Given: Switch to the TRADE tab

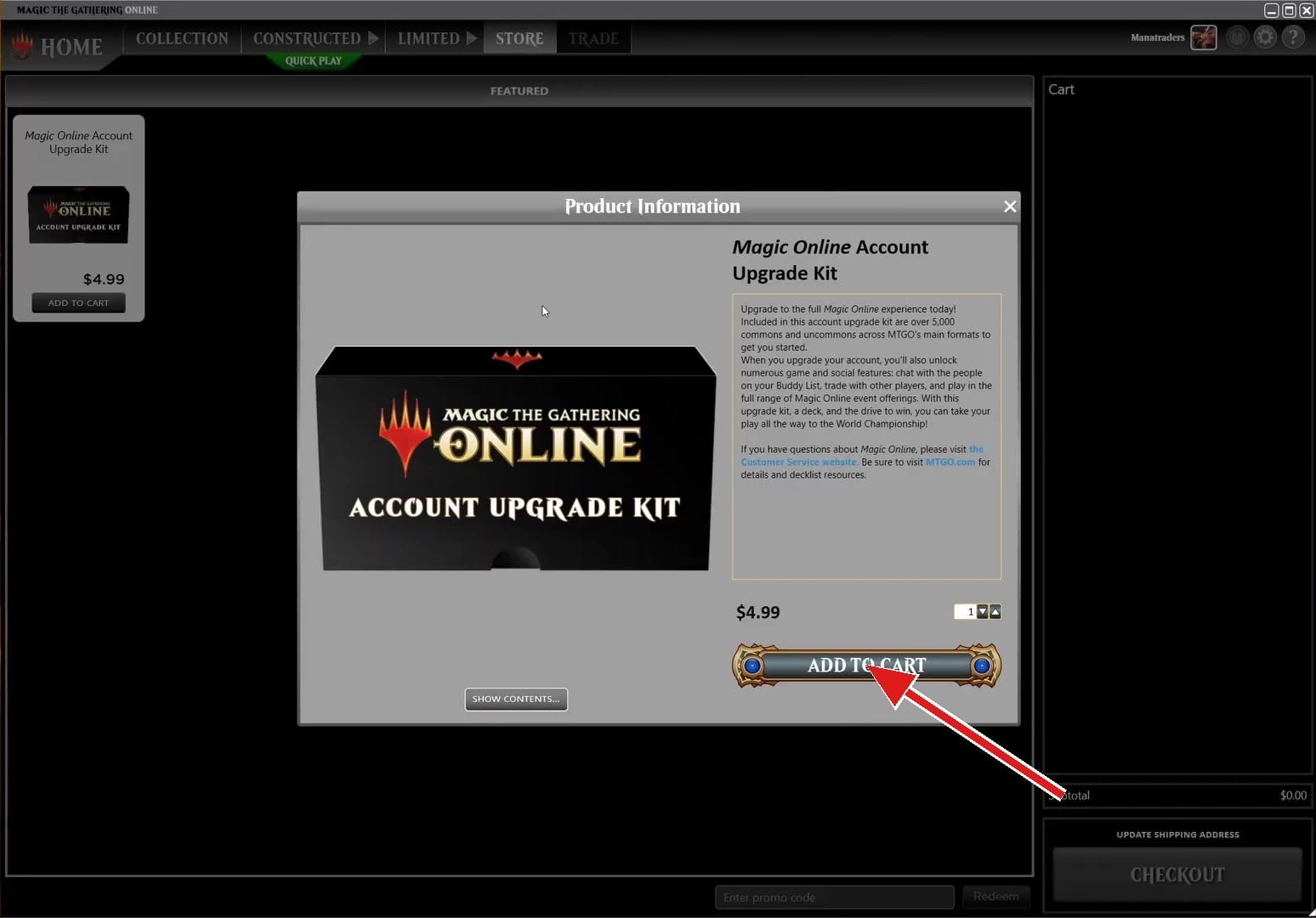Looking at the screenshot, I should (x=593, y=38).
